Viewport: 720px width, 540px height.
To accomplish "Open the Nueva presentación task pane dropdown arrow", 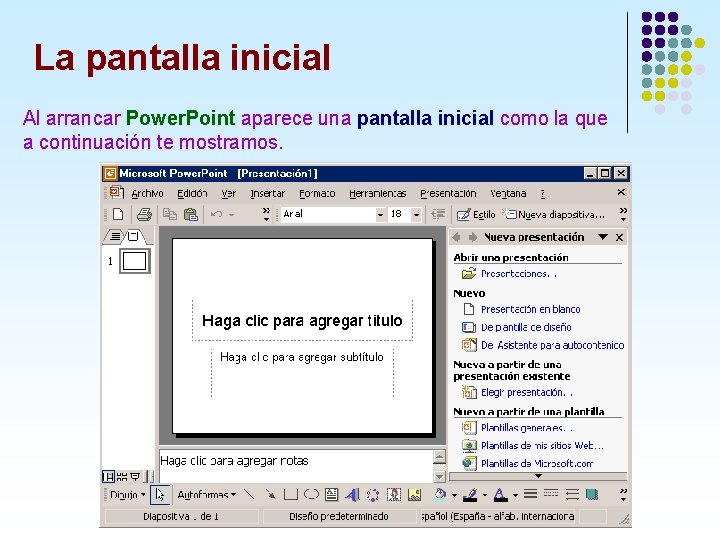I will point(603,237).
